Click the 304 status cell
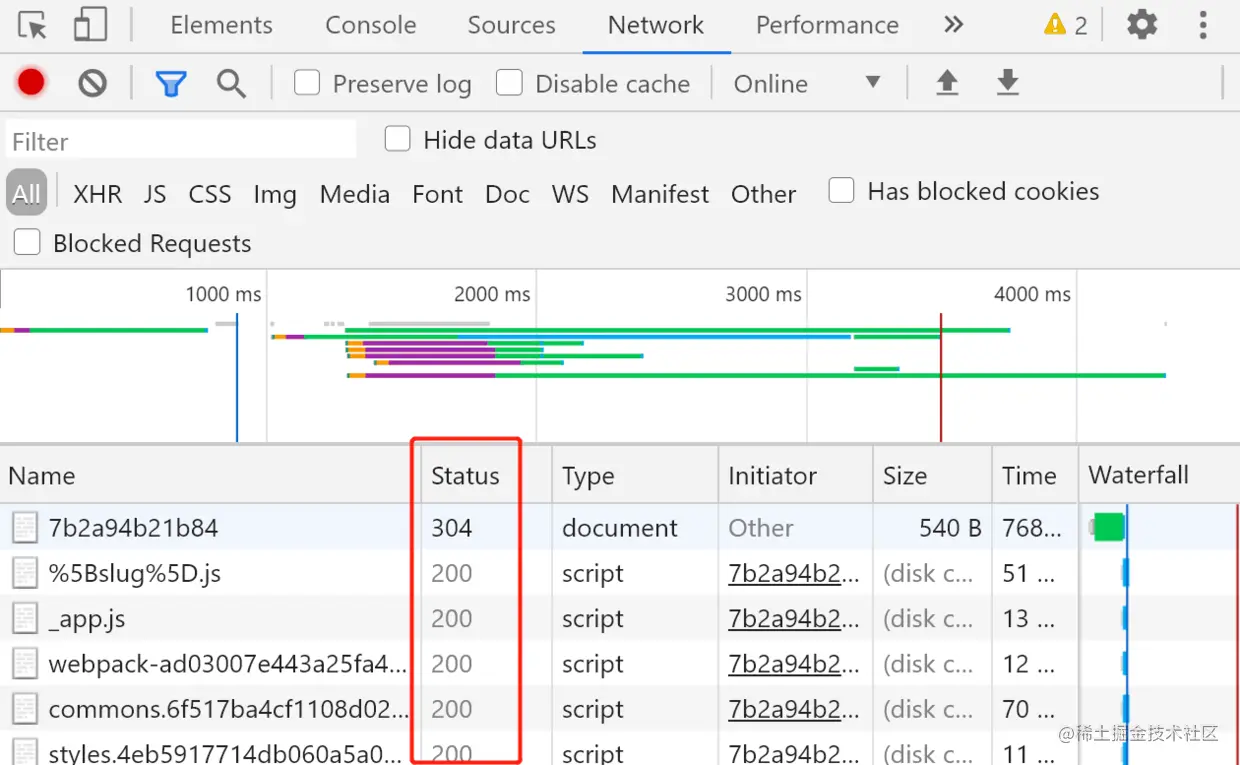1240x765 pixels. coord(452,528)
